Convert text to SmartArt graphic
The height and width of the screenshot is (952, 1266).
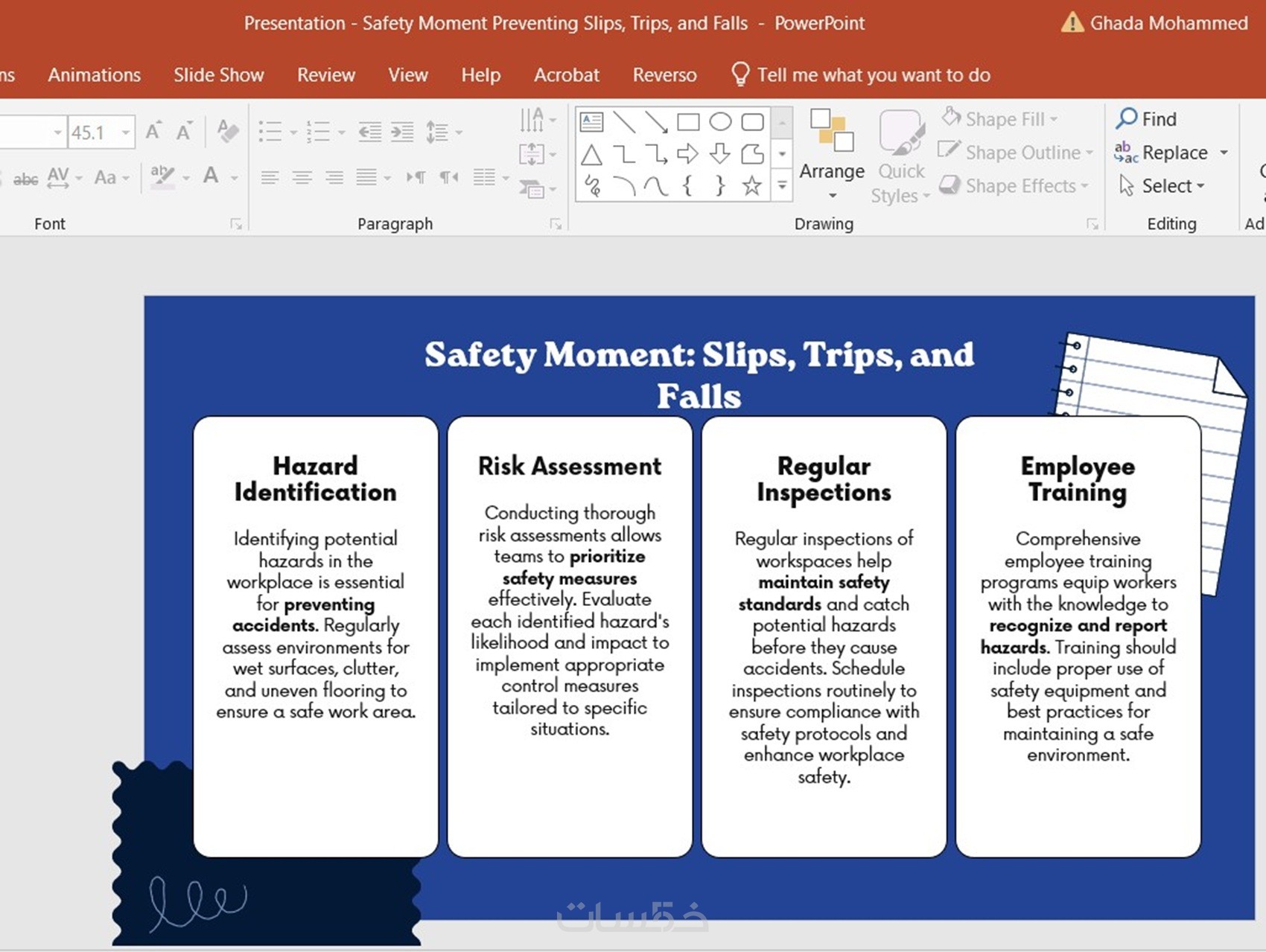[x=536, y=189]
